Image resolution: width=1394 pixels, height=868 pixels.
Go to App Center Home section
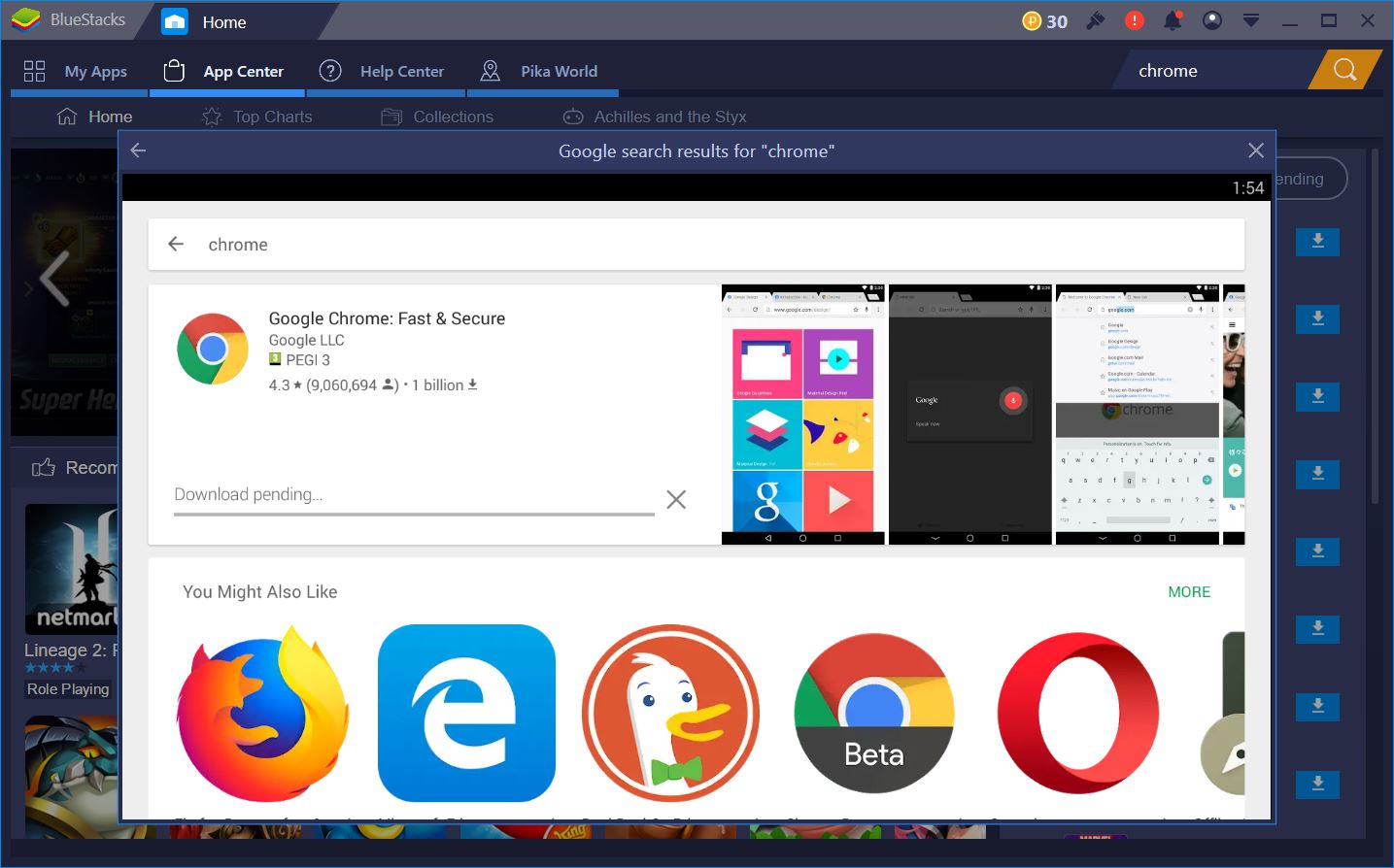pyautogui.click(x=95, y=117)
